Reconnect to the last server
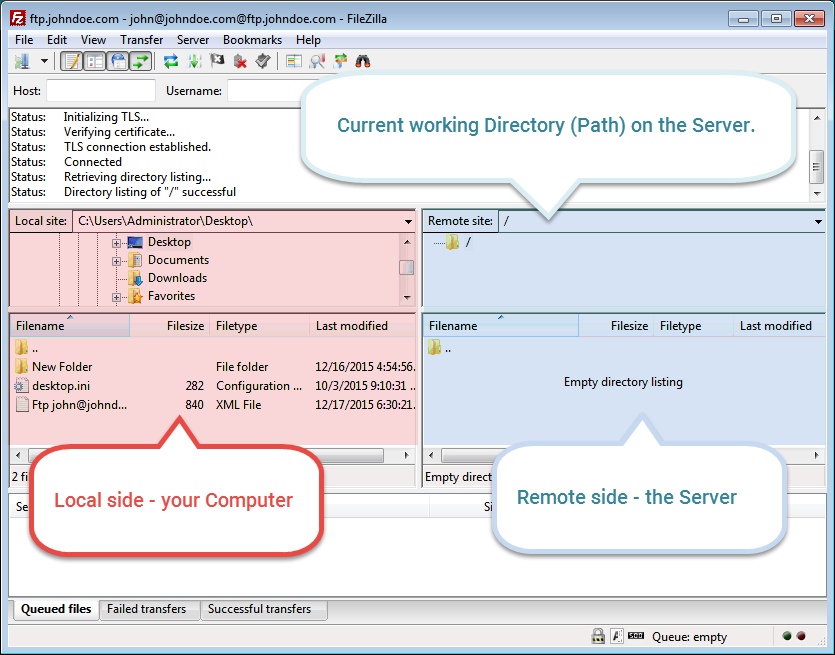The height and width of the screenshot is (655, 835). pos(263,62)
